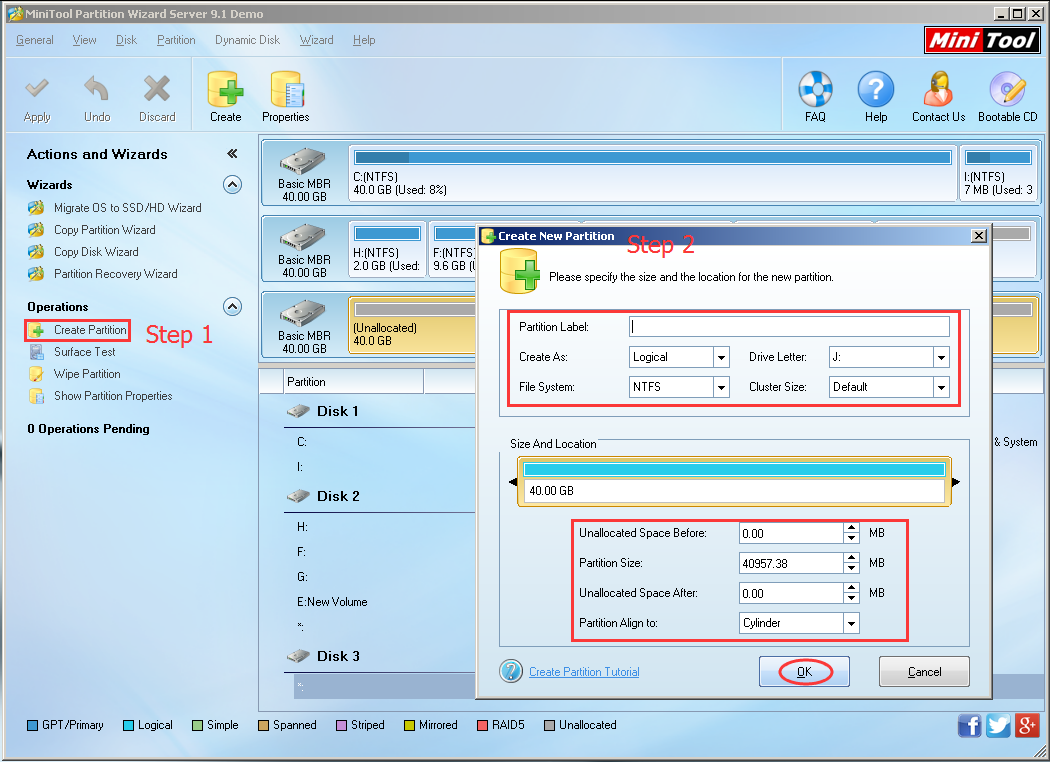Open the General menu

point(35,40)
